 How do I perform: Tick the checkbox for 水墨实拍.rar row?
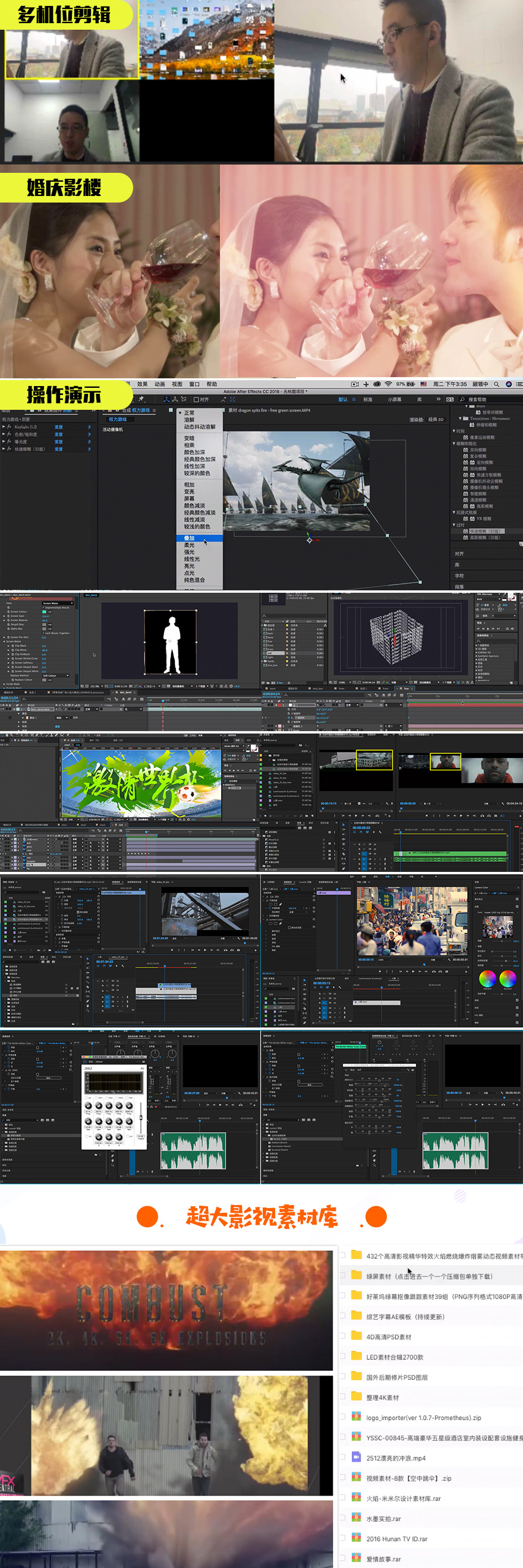(x=342, y=1518)
